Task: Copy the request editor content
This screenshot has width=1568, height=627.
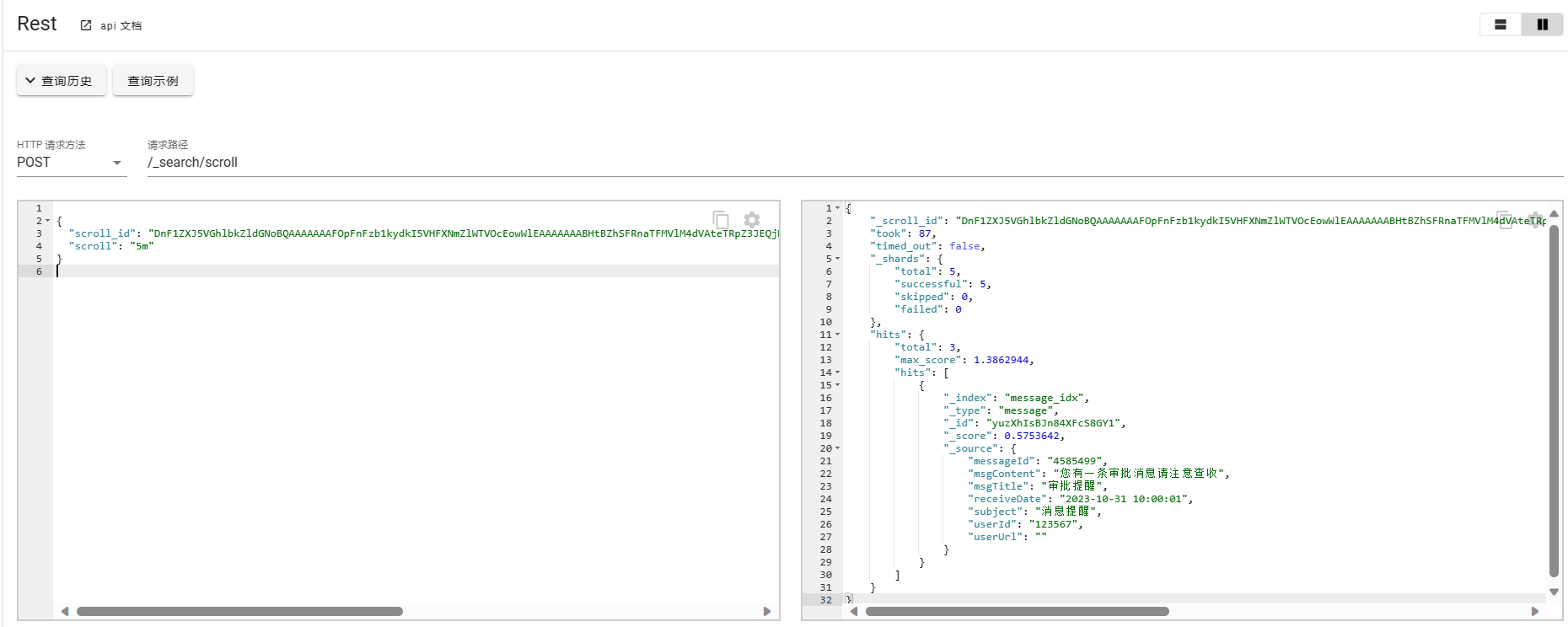Action: 721,220
